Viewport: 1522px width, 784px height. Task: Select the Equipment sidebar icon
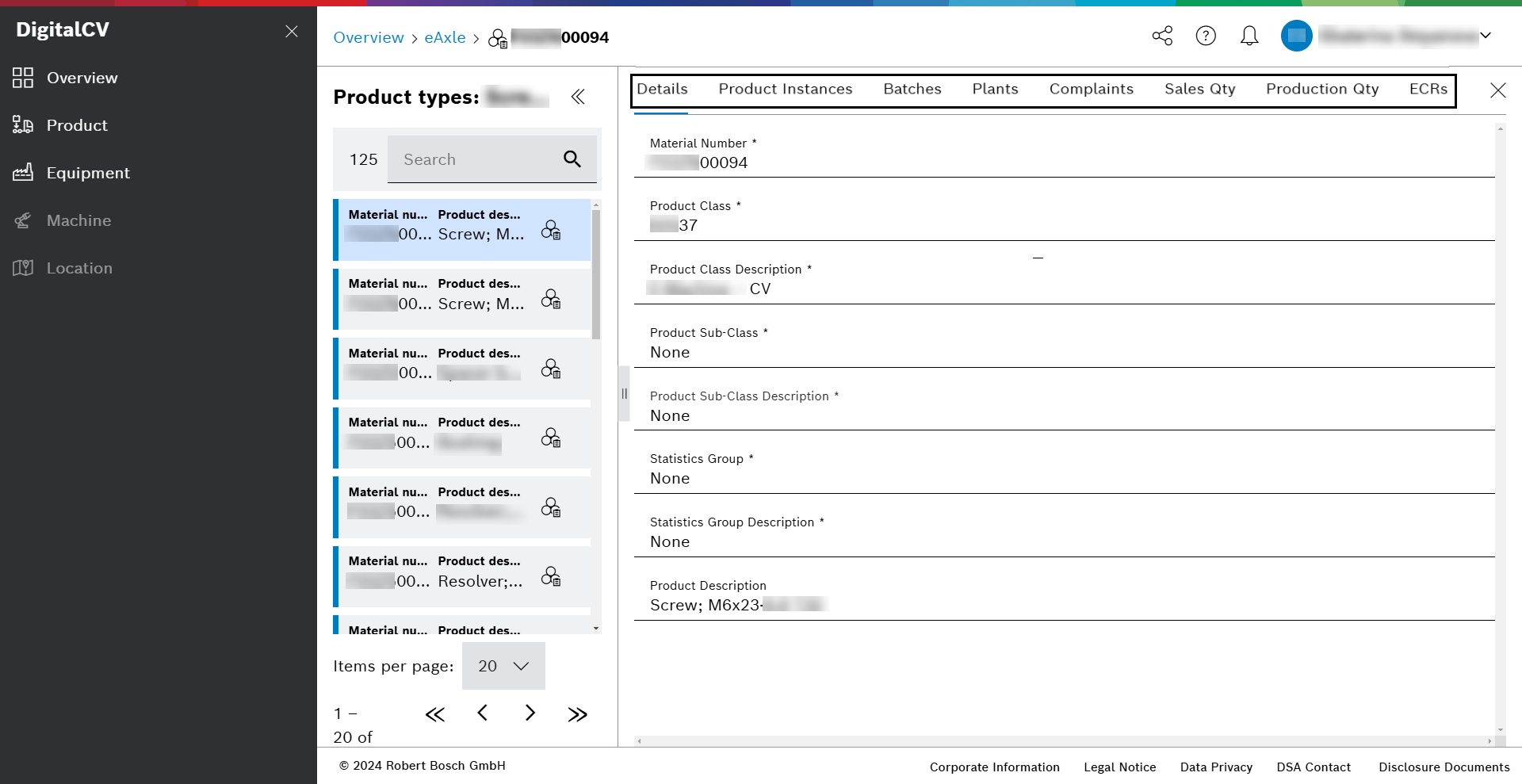point(23,172)
